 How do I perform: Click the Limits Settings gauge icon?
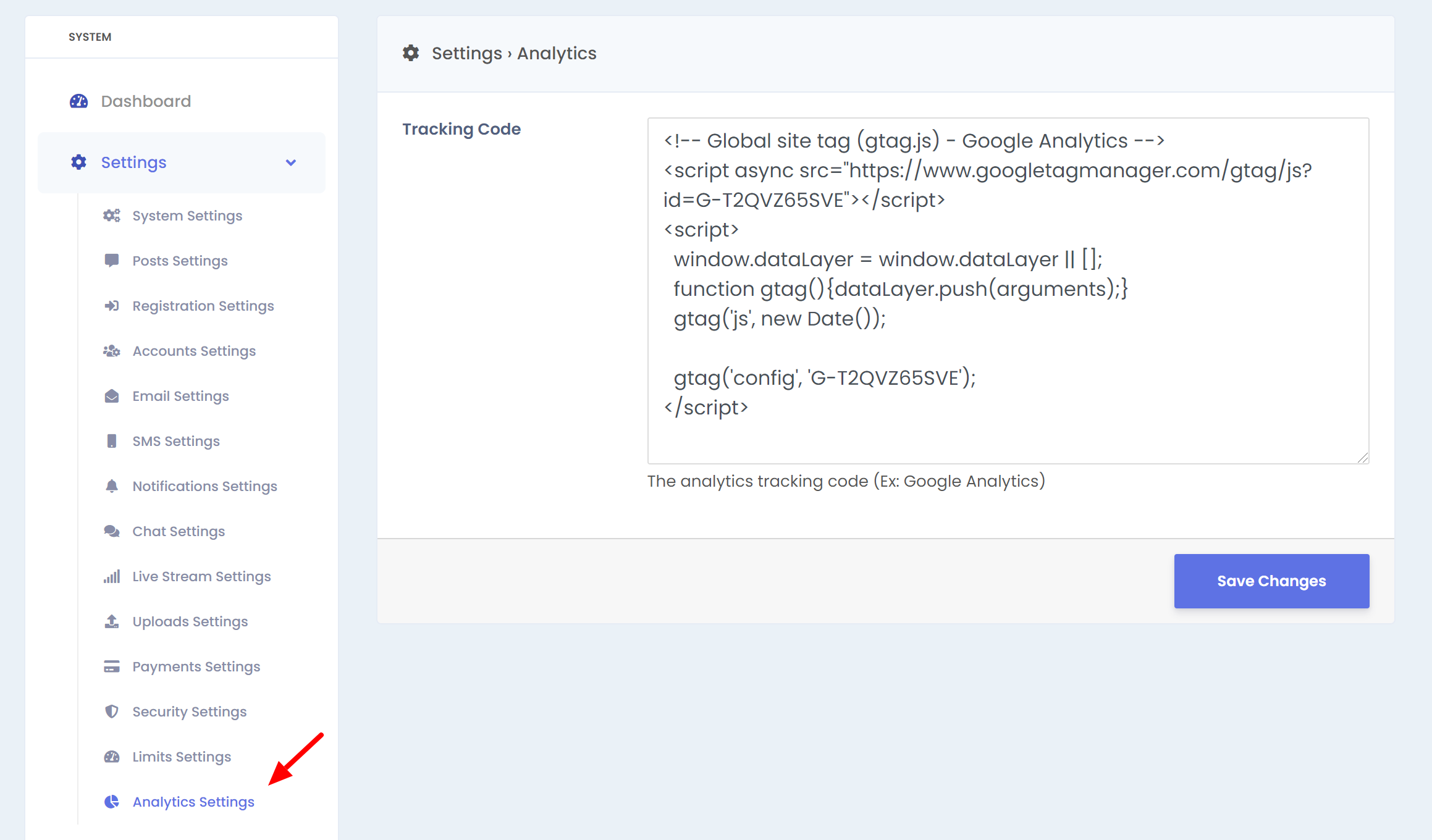112,757
